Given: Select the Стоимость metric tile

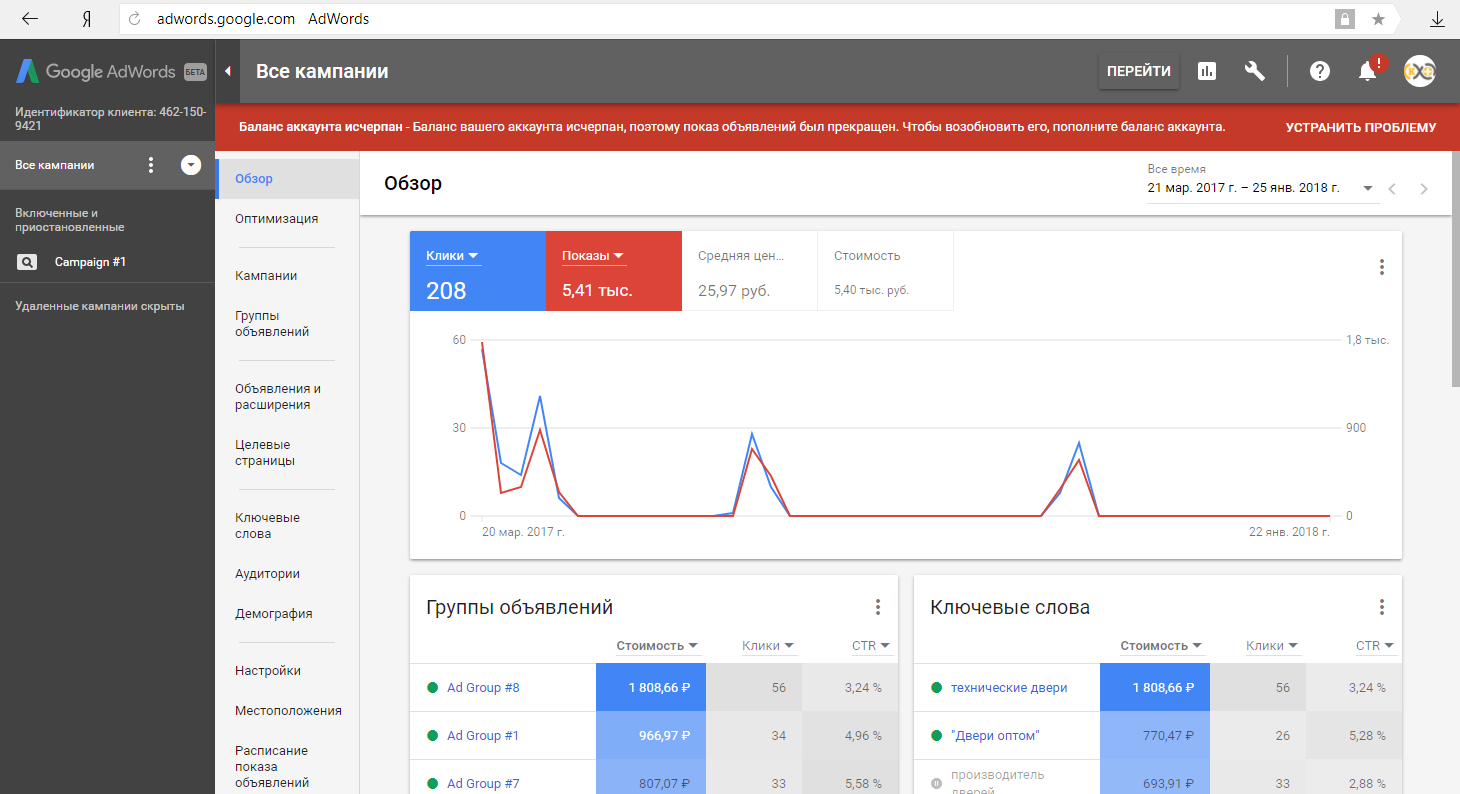Looking at the screenshot, I should point(886,272).
